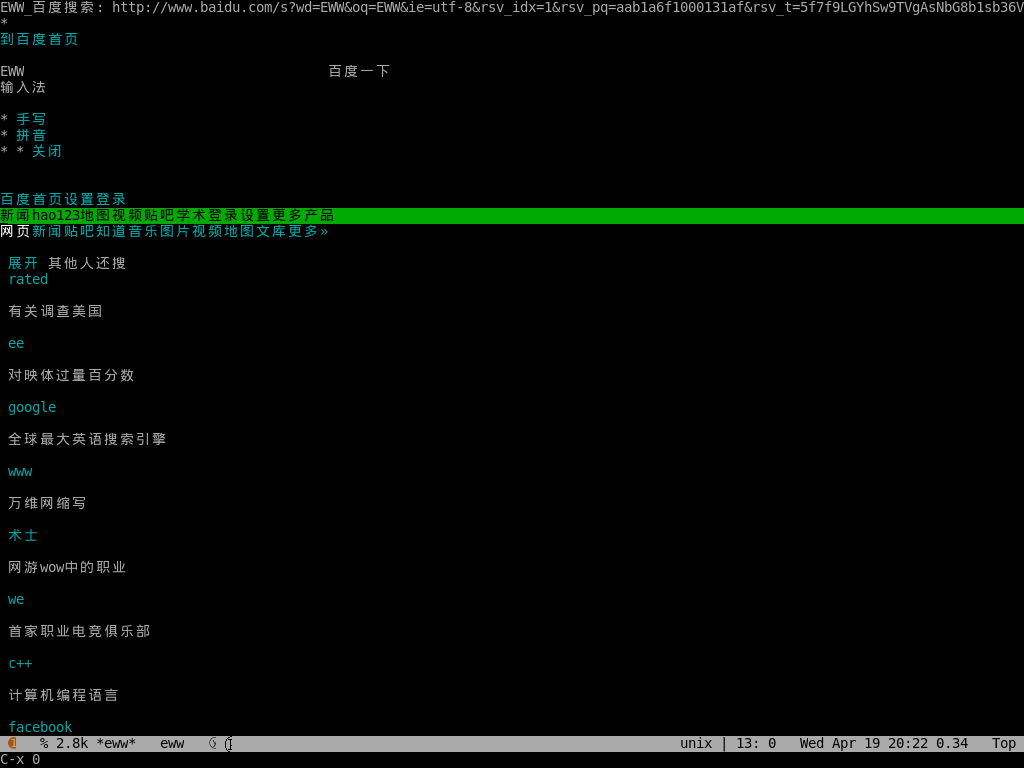Image resolution: width=1024 pixels, height=768 pixels.
Task: Switch to the 文库 tab
Action: 271,231
